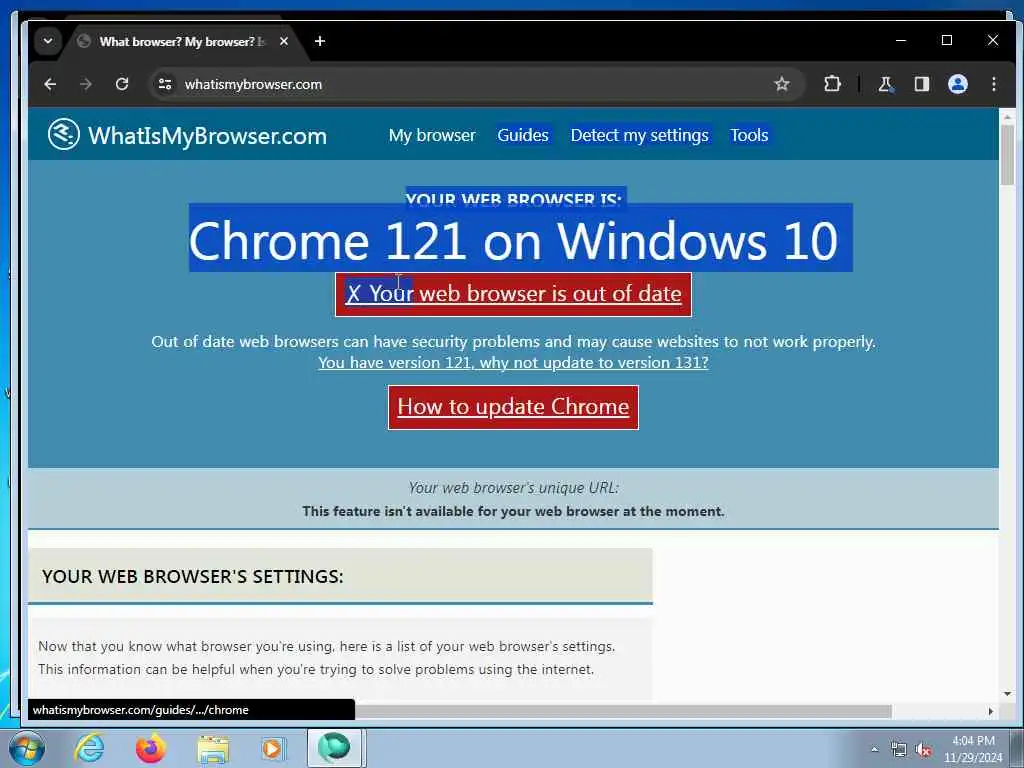Click the WhatIsMyBrowser.com logo

(x=187, y=135)
